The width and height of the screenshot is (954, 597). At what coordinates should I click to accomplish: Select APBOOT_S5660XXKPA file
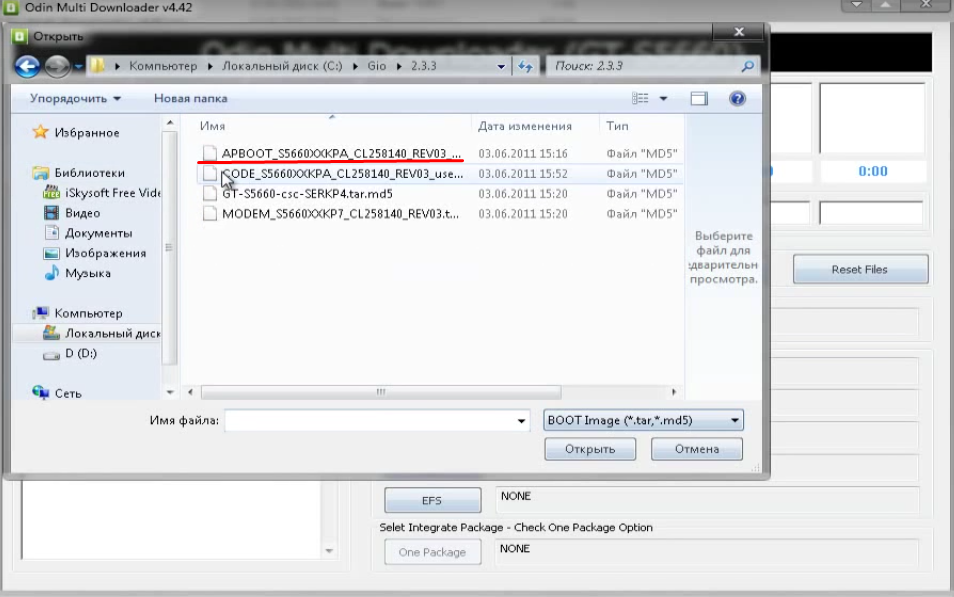point(340,154)
